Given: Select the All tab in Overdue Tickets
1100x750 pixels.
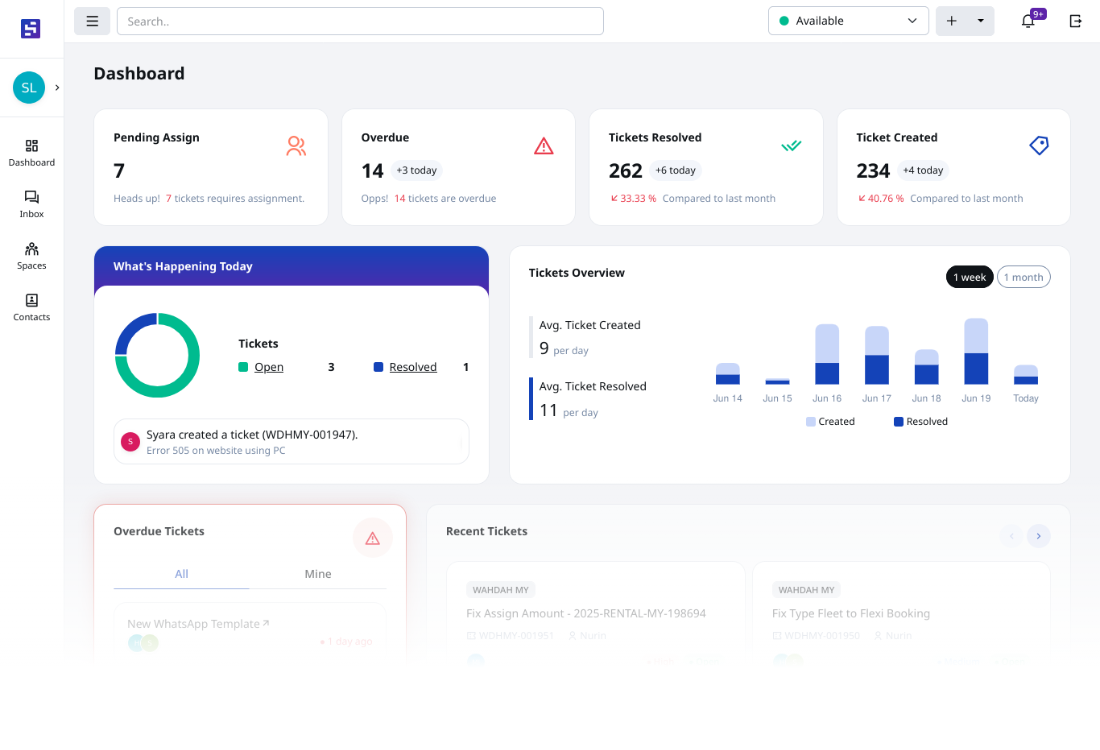Looking at the screenshot, I should (181, 574).
